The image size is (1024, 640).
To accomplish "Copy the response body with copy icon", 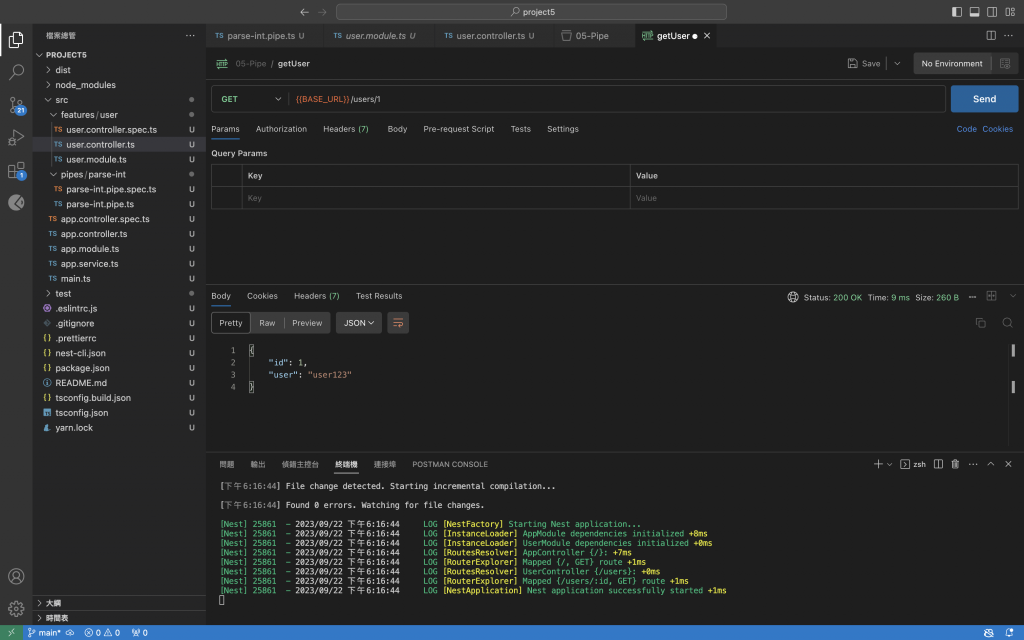I will 980,323.
